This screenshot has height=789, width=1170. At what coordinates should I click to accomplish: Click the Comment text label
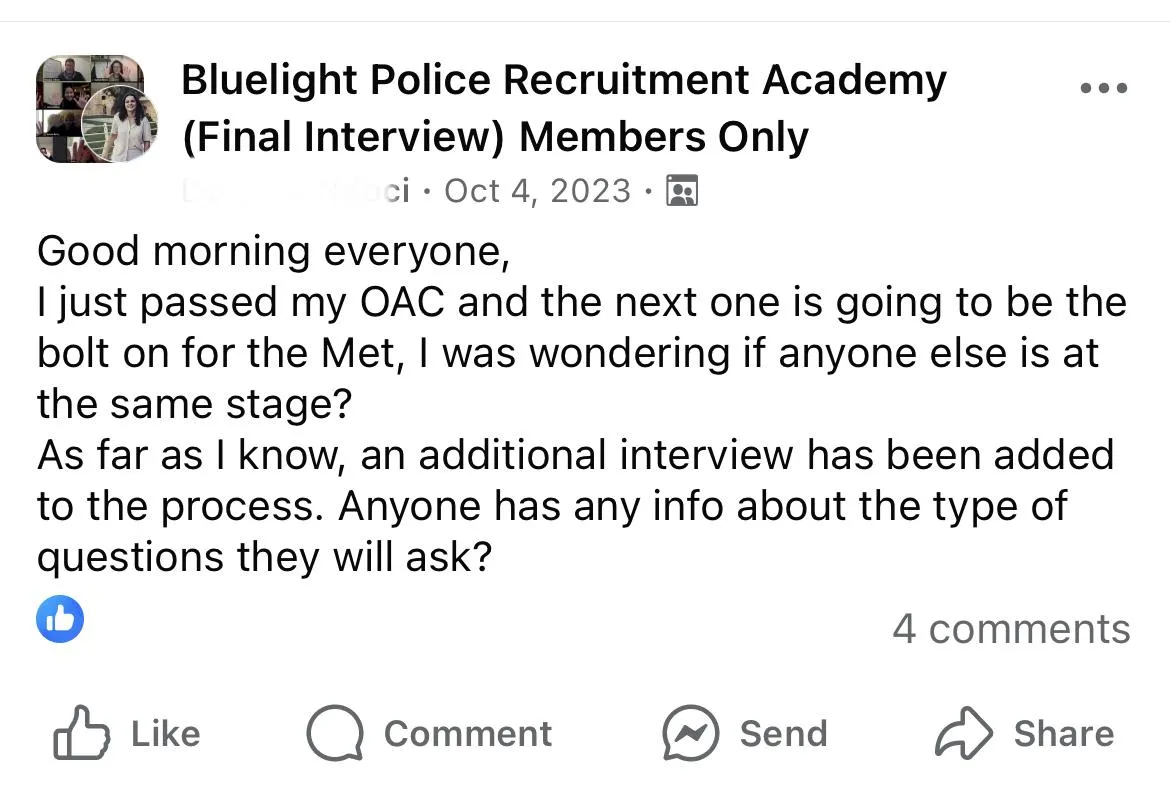click(468, 734)
